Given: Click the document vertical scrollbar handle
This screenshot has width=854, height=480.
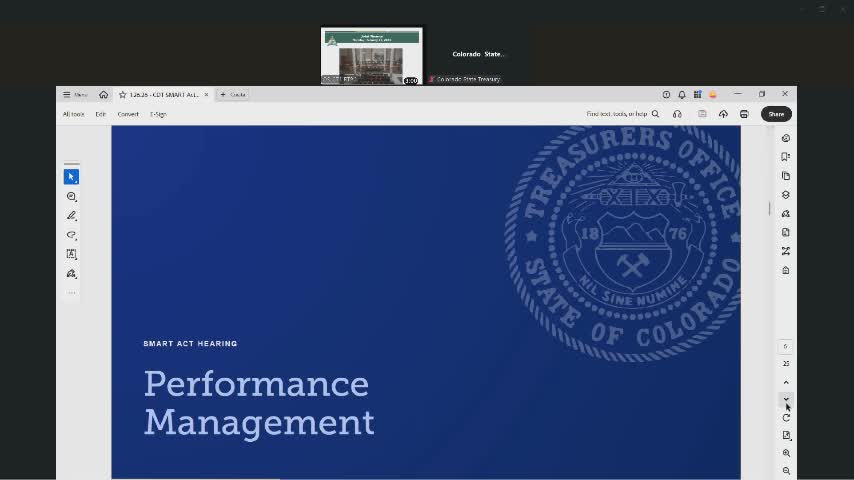Looking at the screenshot, I should (x=770, y=208).
